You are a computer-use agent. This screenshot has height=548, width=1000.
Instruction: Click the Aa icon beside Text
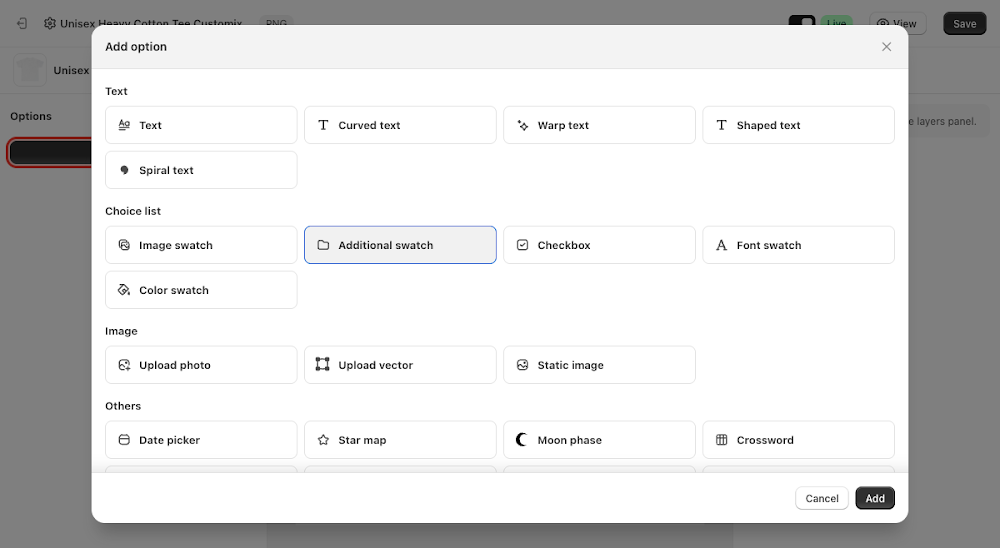point(124,125)
